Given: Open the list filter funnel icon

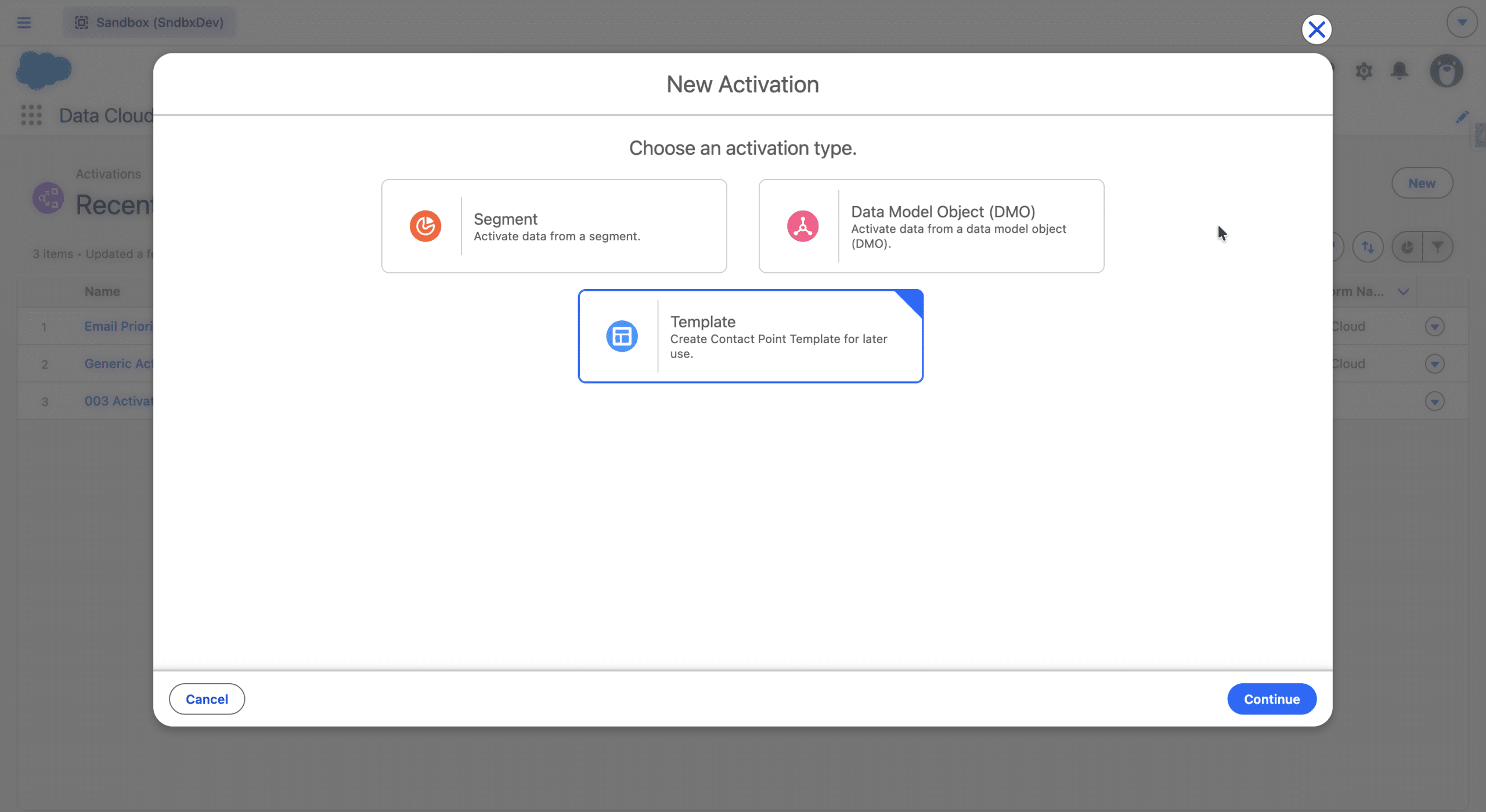Looking at the screenshot, I should [x=1438, y=247].
